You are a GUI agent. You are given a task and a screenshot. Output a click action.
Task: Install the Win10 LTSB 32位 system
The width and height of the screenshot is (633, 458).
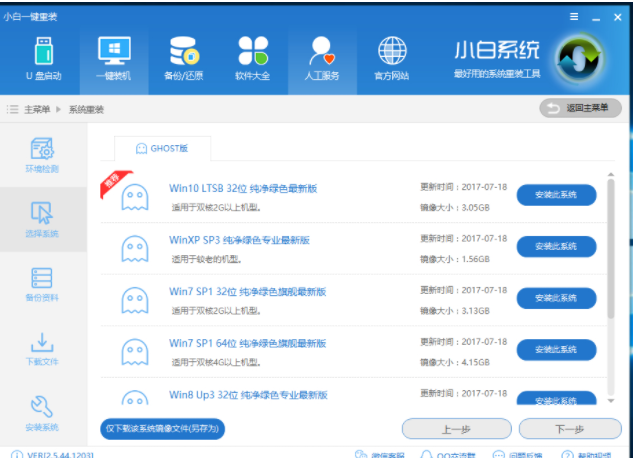click(556, 195)
